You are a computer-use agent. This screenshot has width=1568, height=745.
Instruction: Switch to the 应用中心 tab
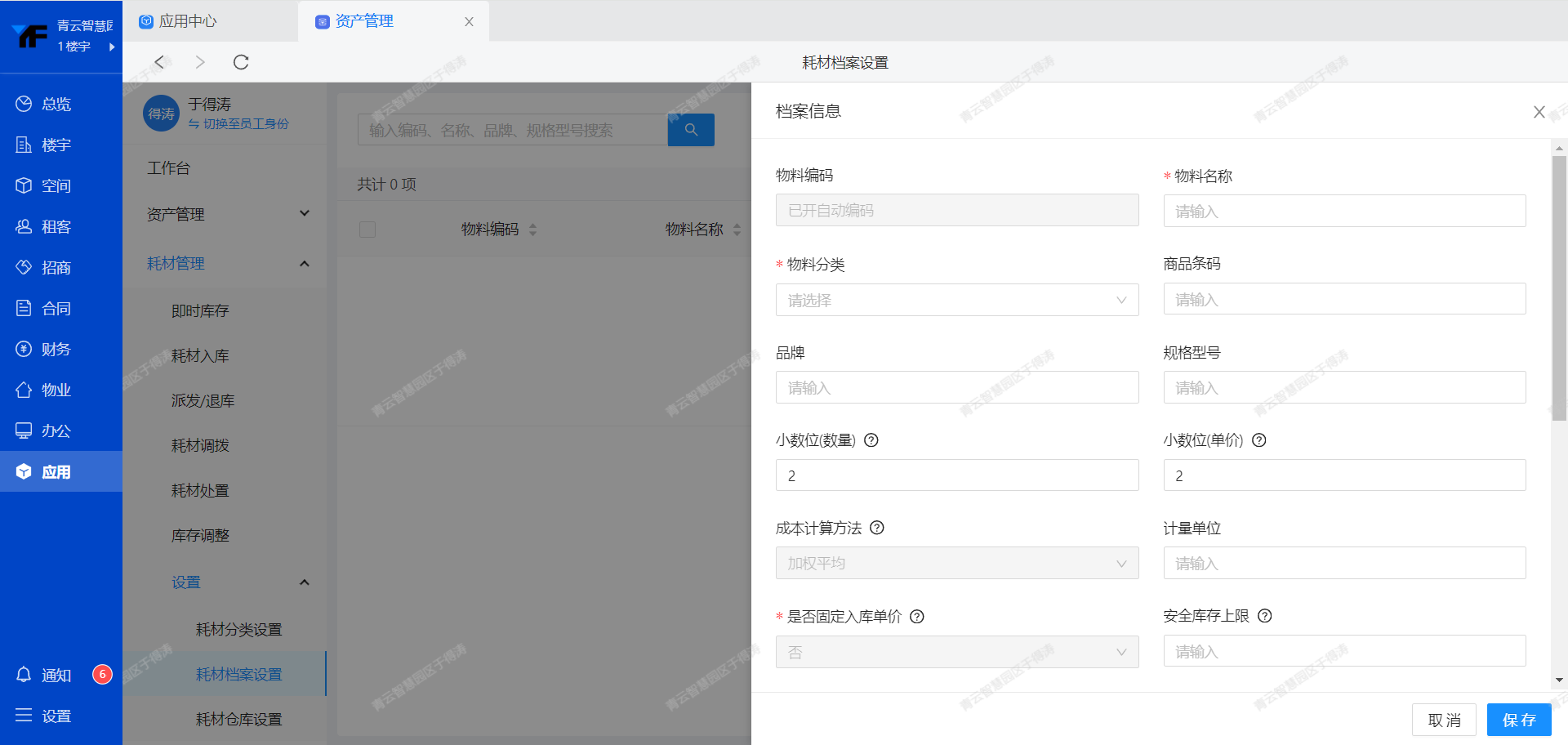click(x=188, y=21)
